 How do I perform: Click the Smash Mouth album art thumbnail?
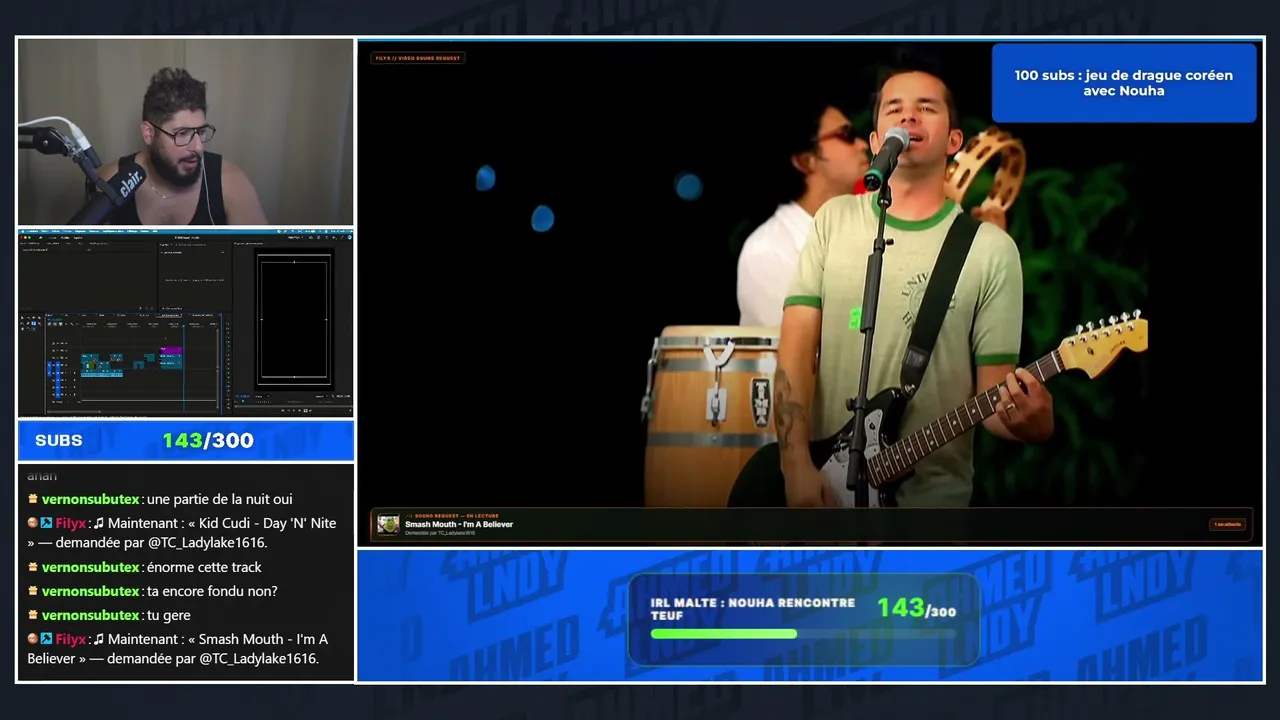pyautogui.click(x=388, y=525)
